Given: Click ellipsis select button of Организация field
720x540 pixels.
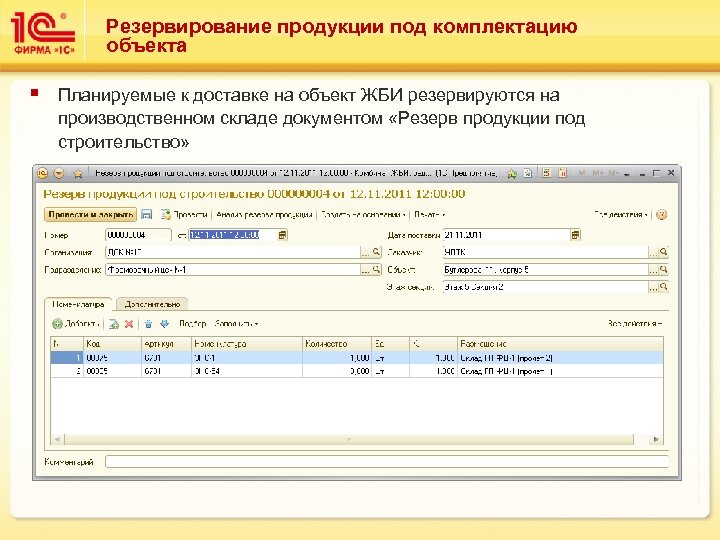Looking at the screenshot, I should coord(365,252).
